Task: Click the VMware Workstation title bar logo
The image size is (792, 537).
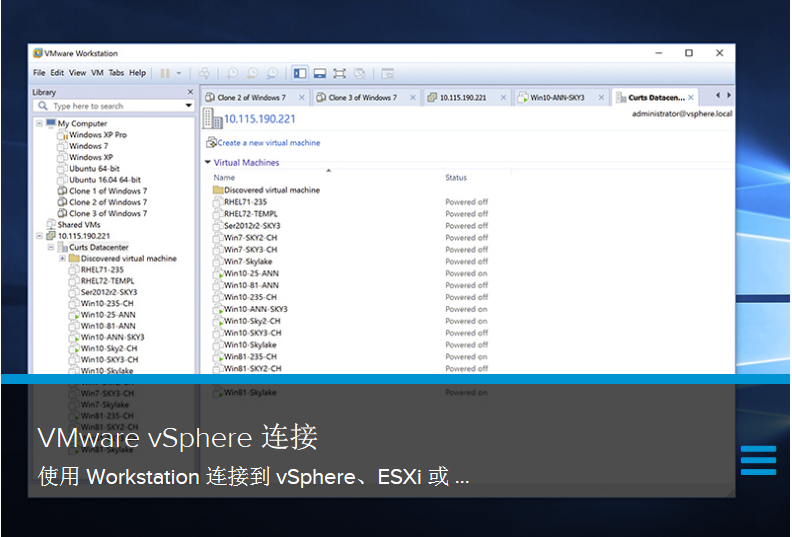Action: [x=37, y=53]
